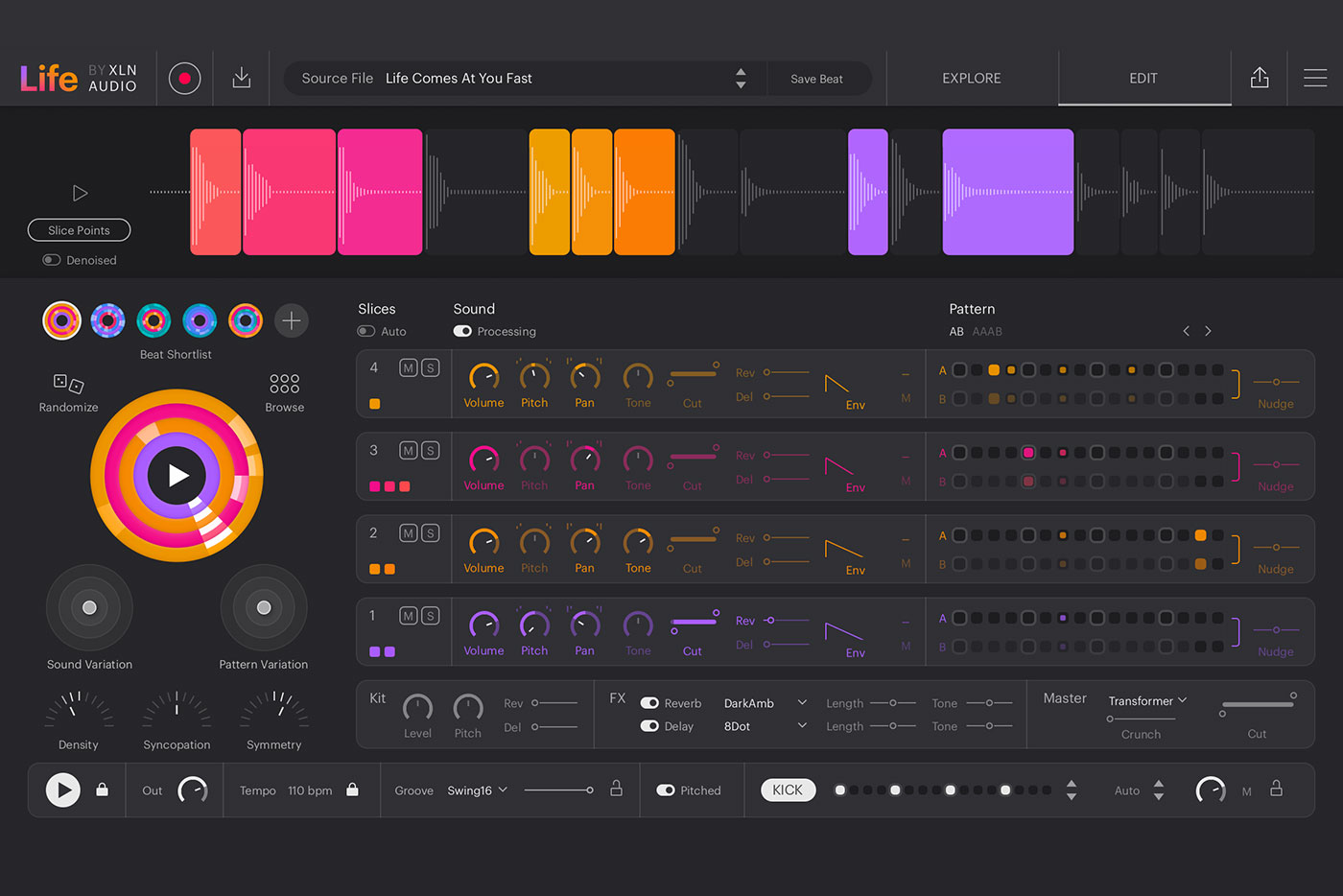
Task: Solo slice channel 1 with its S button
Action: click(x=429, y=614)
